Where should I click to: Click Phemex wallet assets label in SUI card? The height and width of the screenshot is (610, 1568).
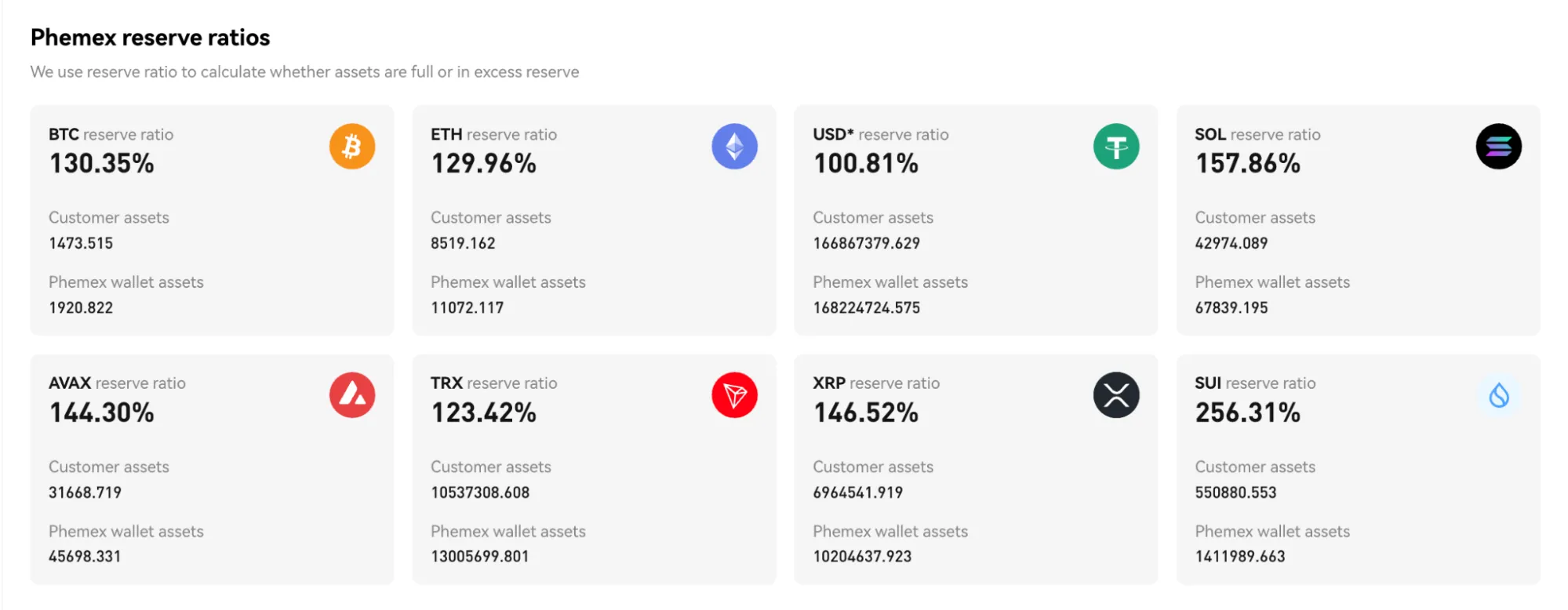pos(1272,531)
